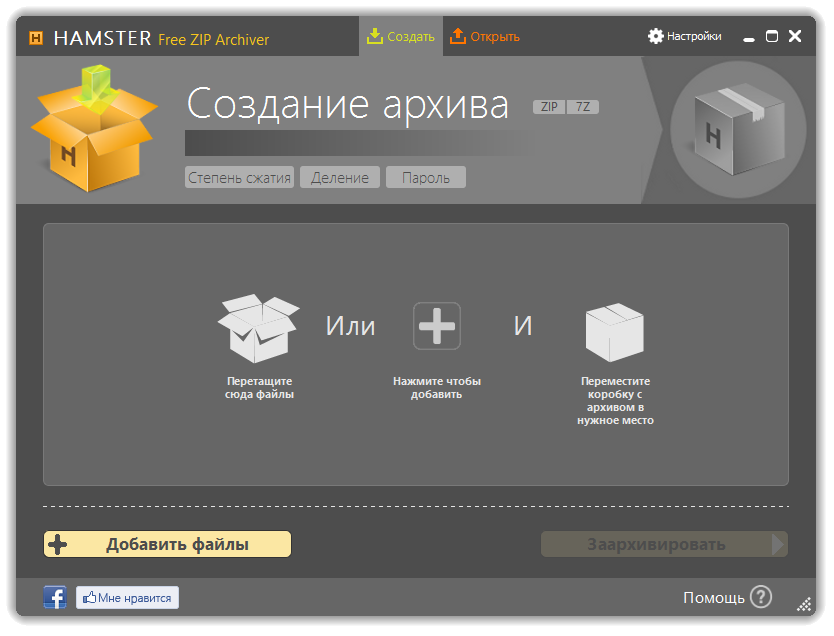
Task: Select ZIP archive format
Action: 548,106
